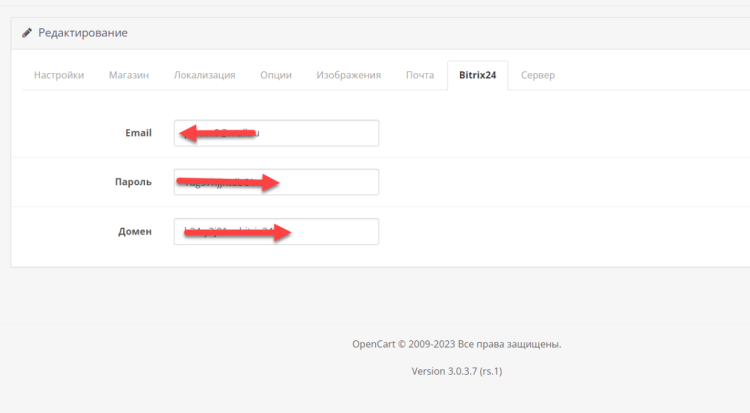Screen dimensions: 750x413
Task: Click the red arrow over Домен field
Action: coord(238,232)
